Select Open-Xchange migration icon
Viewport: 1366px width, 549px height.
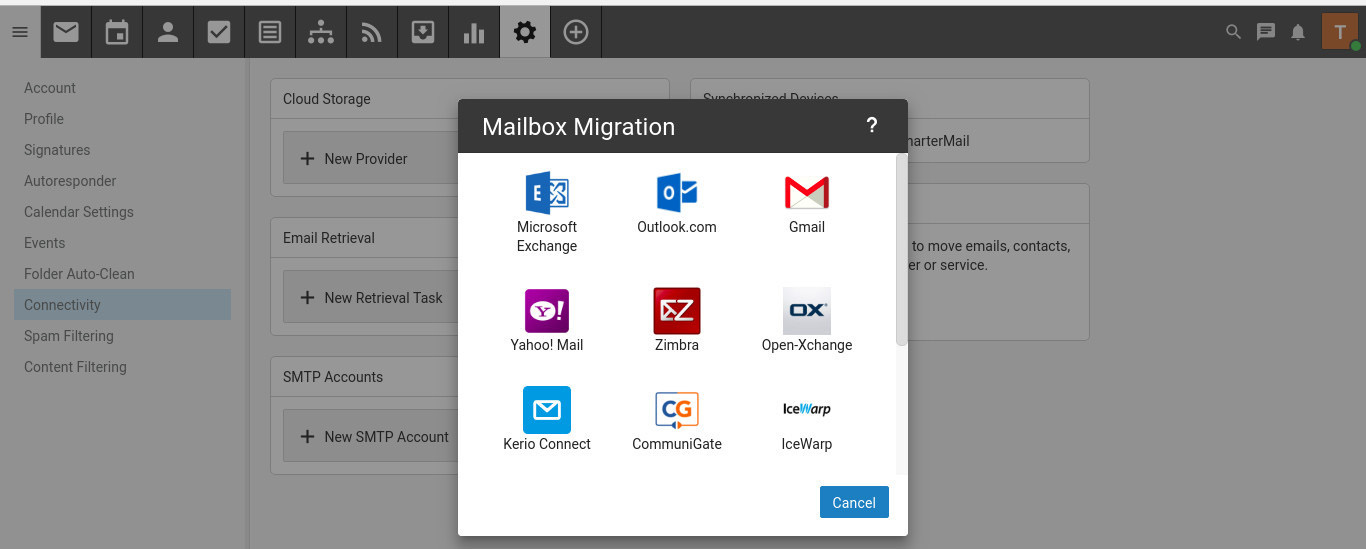[x=806, y=311]
